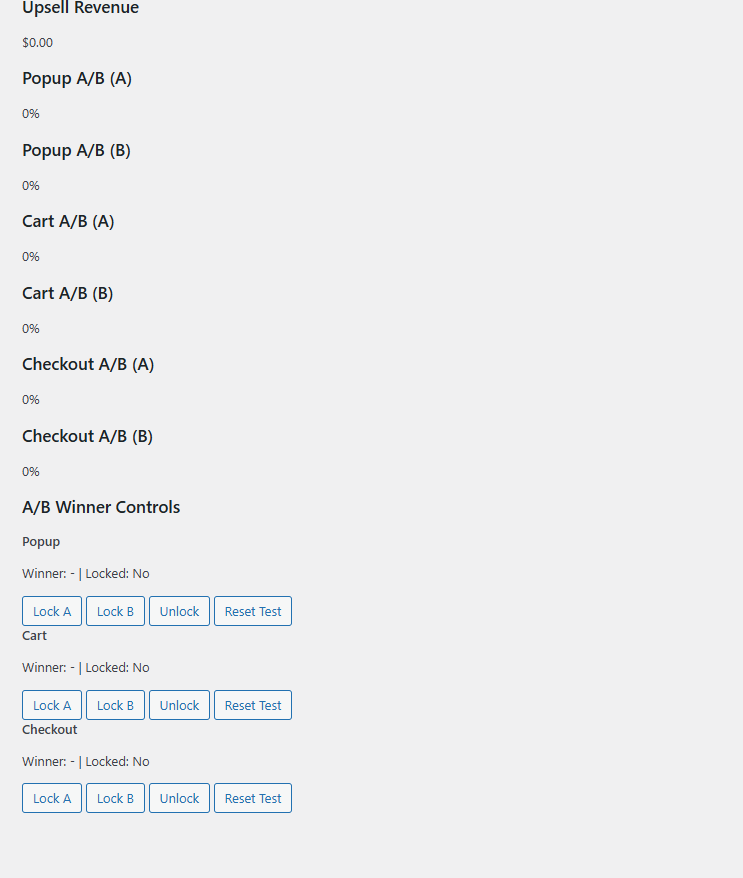The height and width of the screenshot is (878, 743).
Task: Click the Checkout winner status line
Action: [86, 762]
